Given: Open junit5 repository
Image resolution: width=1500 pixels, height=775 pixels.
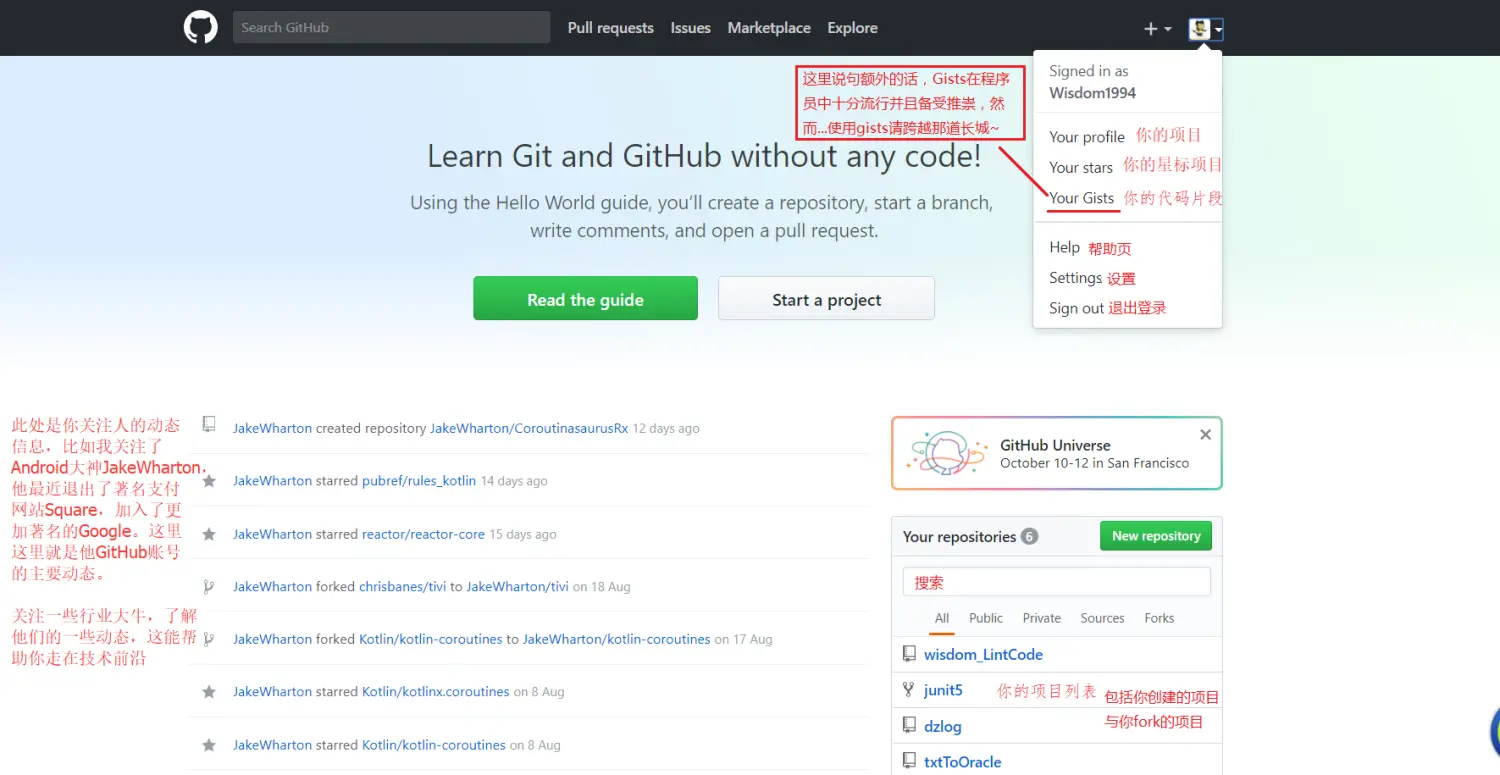Looking at the screenshot, I should [943, 690].
